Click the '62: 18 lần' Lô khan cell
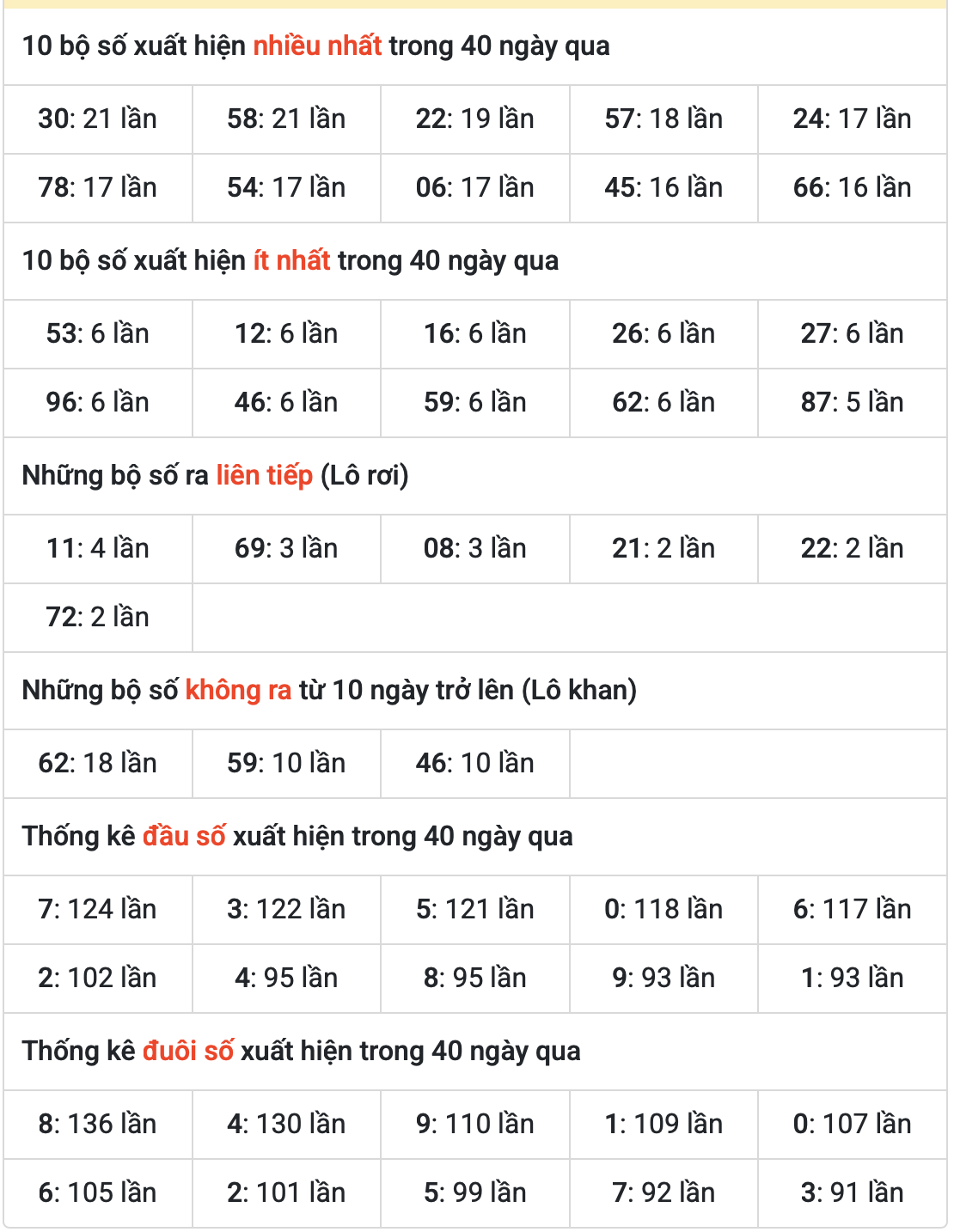954x1232 pixels. (x=98, y=764)
